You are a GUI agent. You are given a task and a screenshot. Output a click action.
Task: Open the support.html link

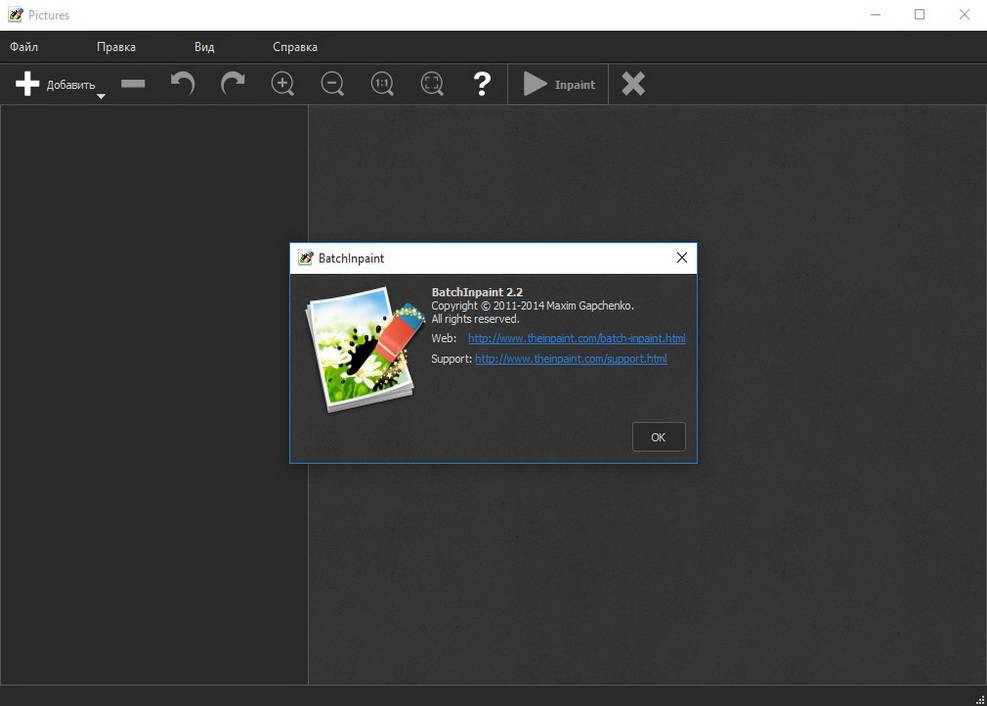pos(571,359)
